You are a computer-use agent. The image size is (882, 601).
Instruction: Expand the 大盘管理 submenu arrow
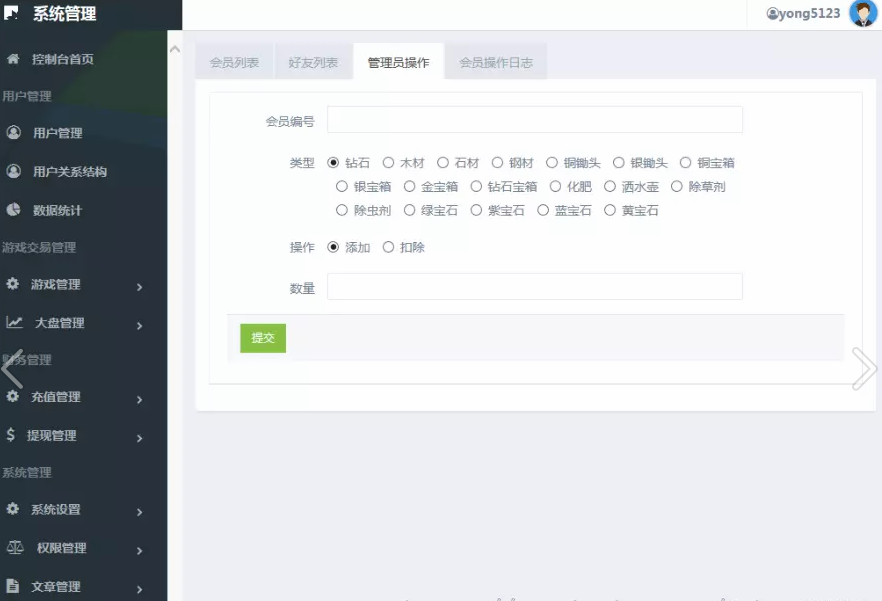140,325
